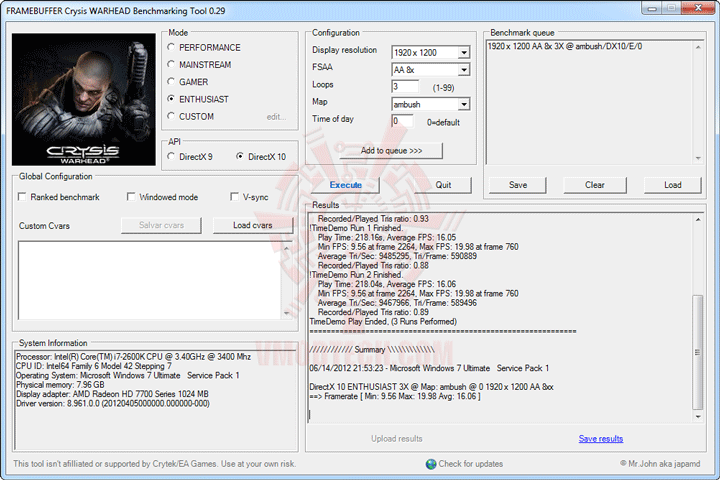Click the Load cvars button
720x480 pixels.
coord(253,225)
